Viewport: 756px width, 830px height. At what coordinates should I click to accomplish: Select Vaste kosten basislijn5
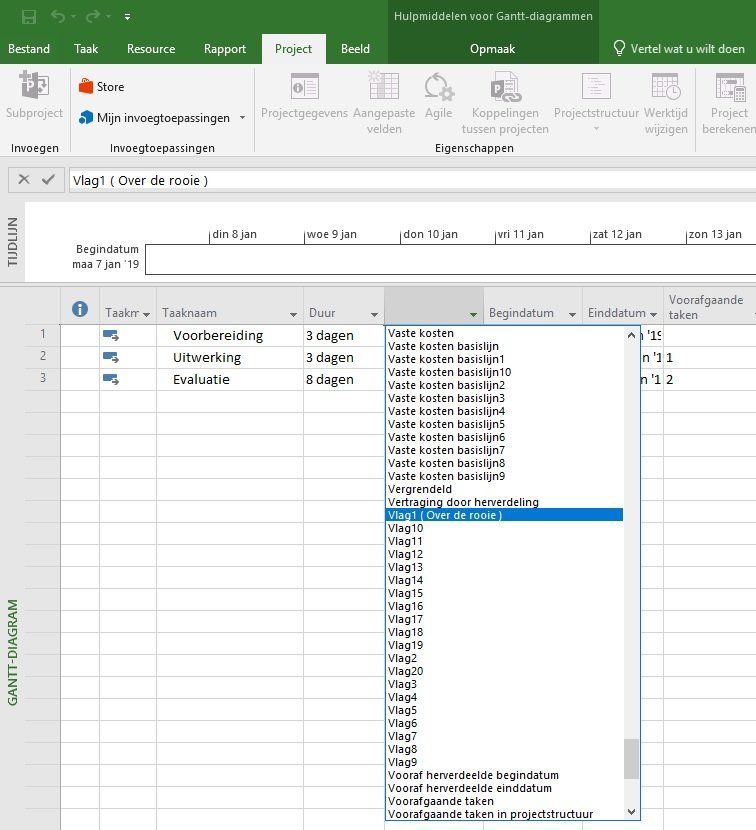coord(446,424)
